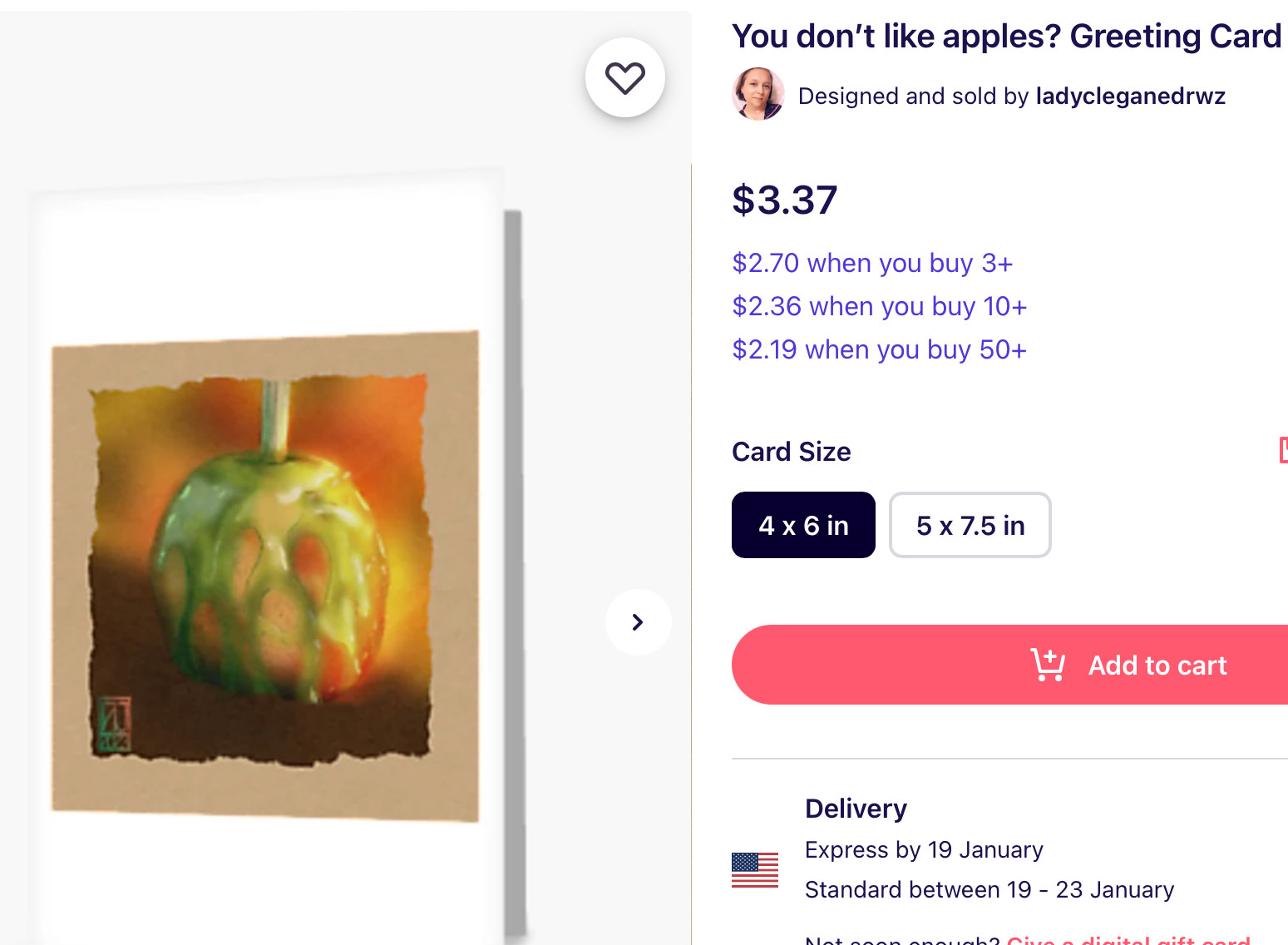Select the $2.36 when you buy 10+ offer
The image size is (1288, 945).
click(880, 306)
